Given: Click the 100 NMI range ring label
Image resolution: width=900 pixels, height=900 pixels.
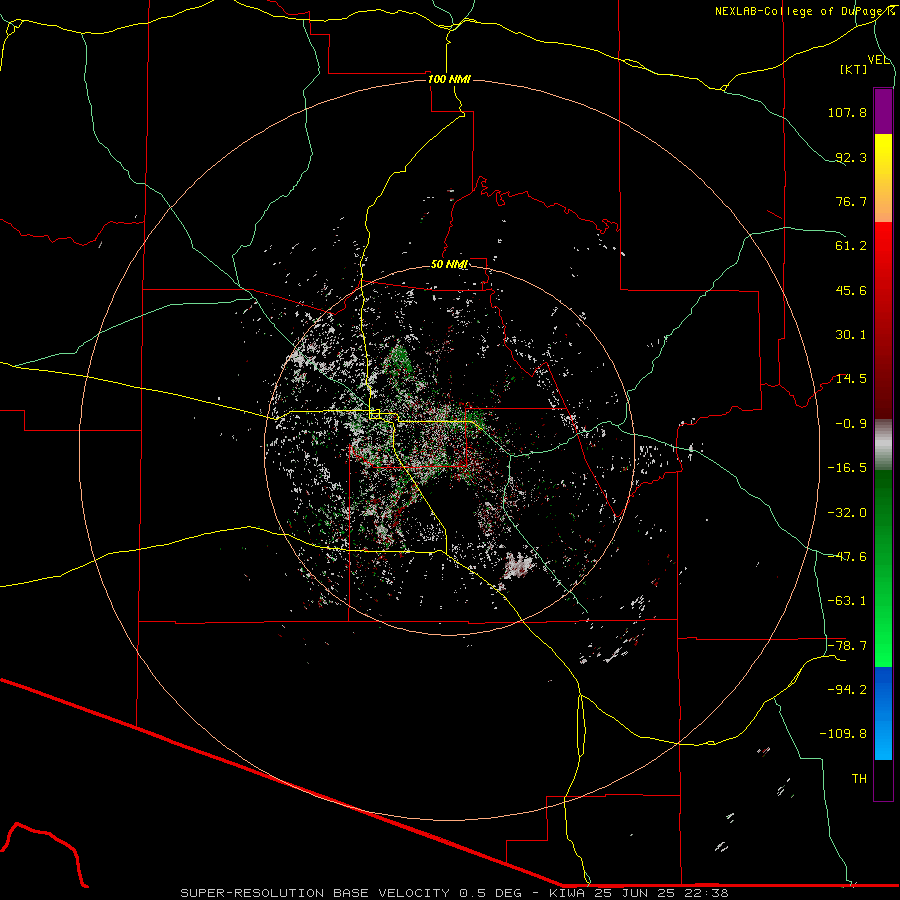Looking at the screenshot, I should coord(449,79).
